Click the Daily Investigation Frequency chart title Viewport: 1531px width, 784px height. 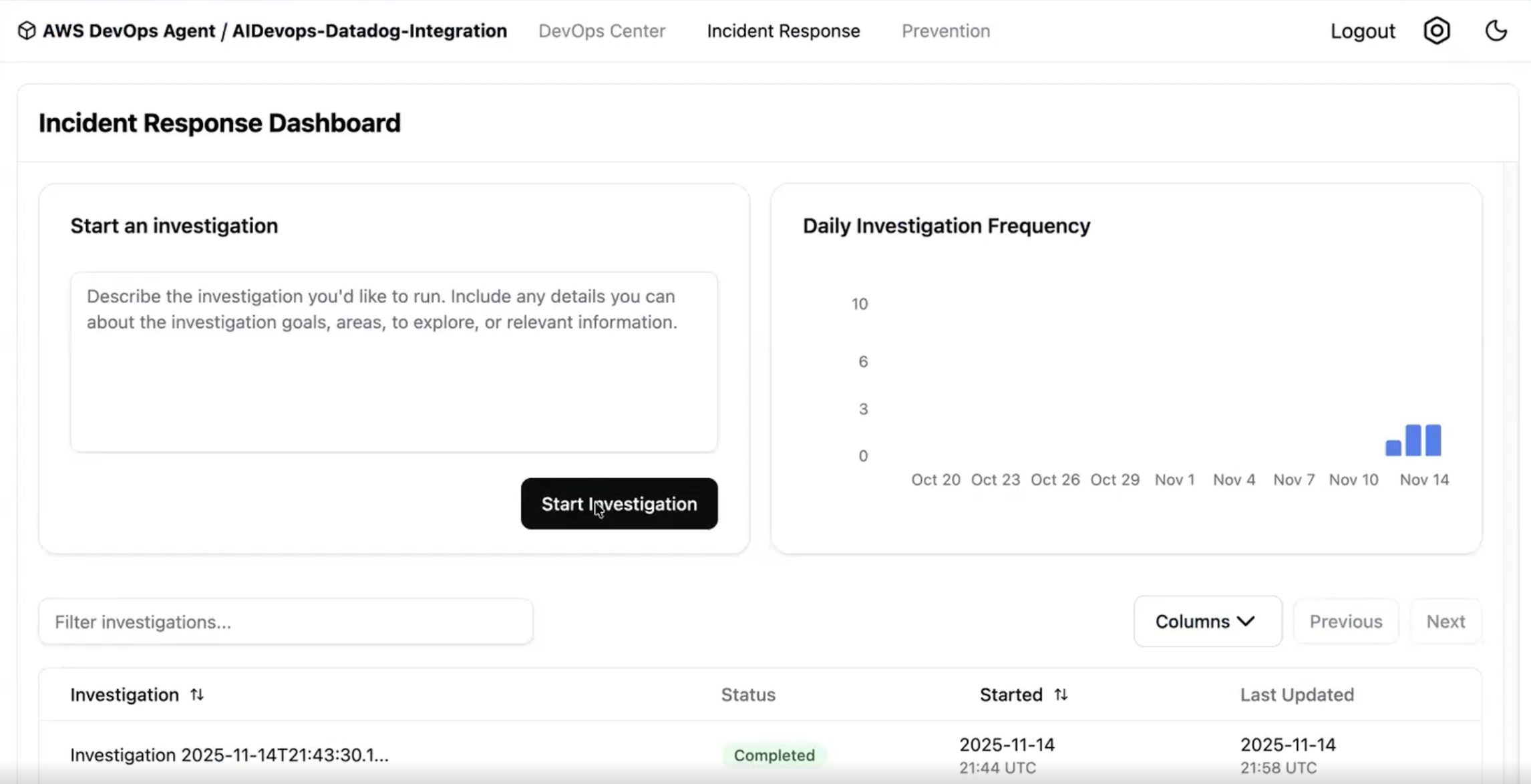(947, 226)
